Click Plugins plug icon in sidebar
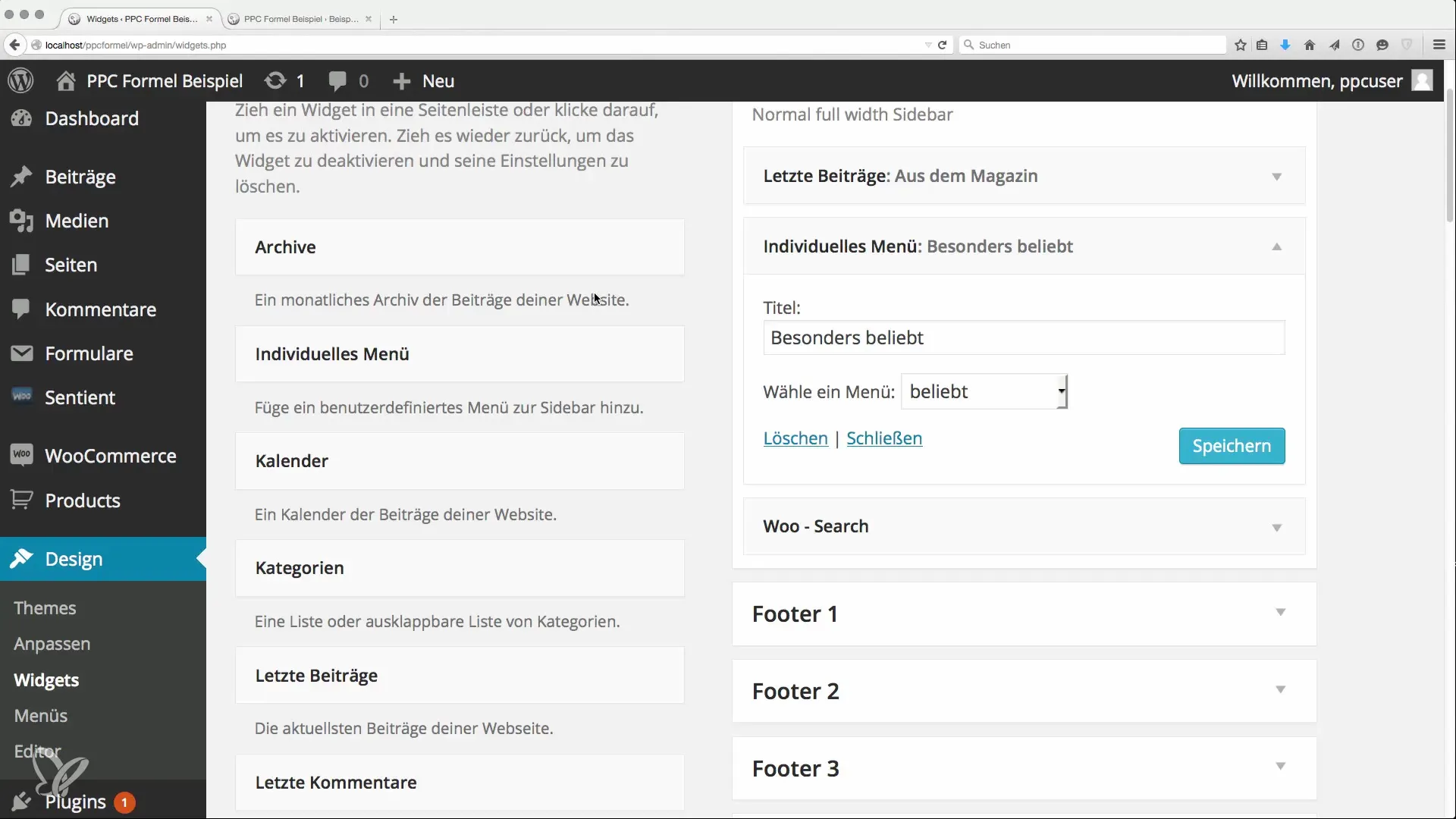This screenshot has width=1456, height=819. (21, 802)
